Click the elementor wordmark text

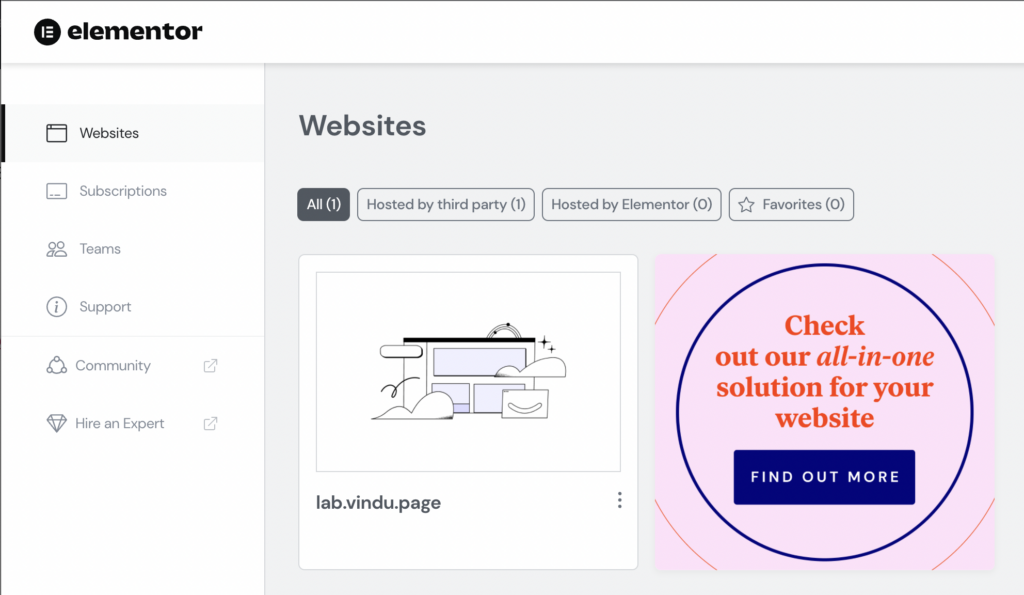point(135,32)
